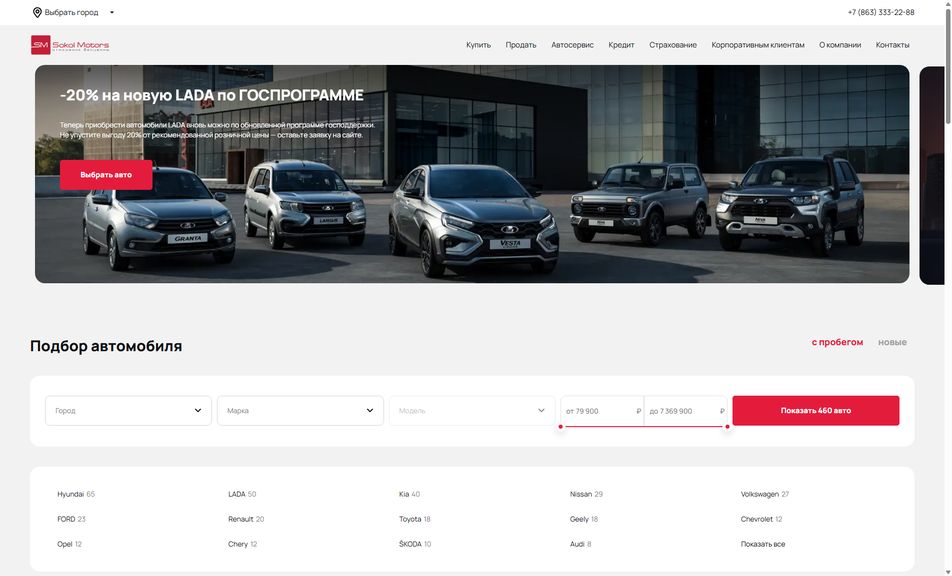Image resolution: width=952 pixels, height=576 pixels.
Task: Select the Hyundai brand link
Action: pyautogui.click(x=76, y=494)
